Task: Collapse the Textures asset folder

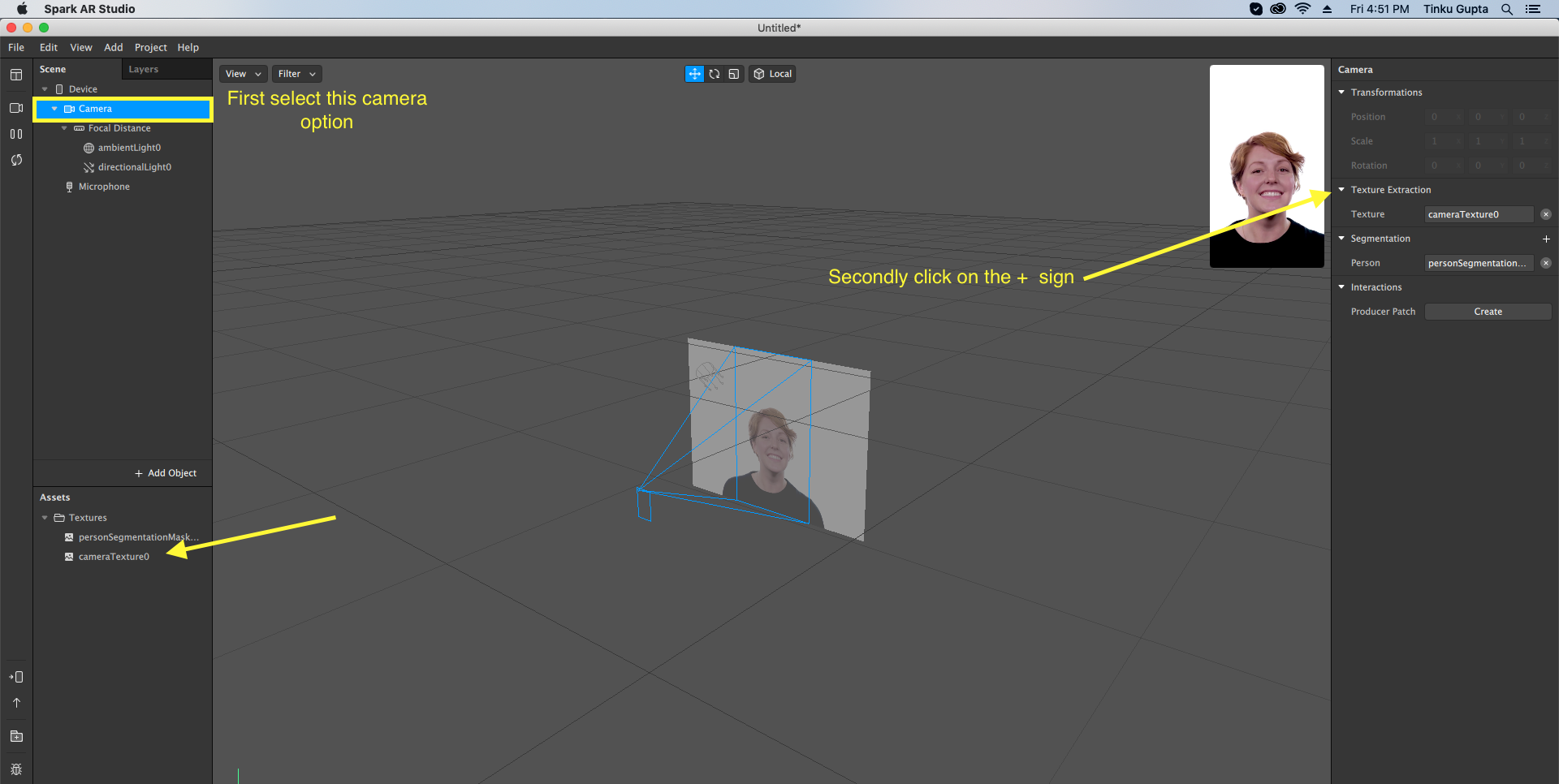Action: (x=45, y=518)
